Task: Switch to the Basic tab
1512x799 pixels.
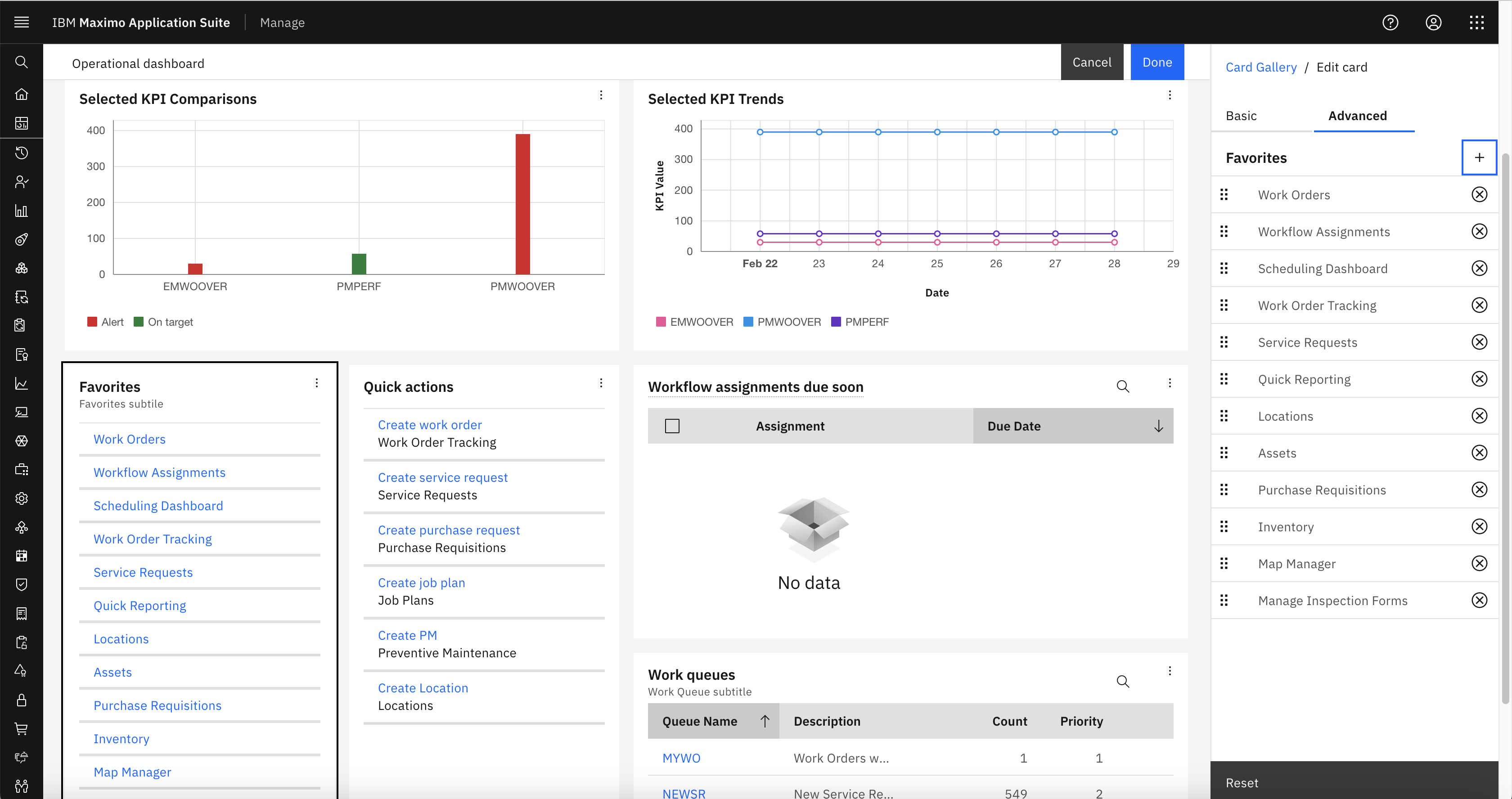Action: click(x=1241, y=116)
